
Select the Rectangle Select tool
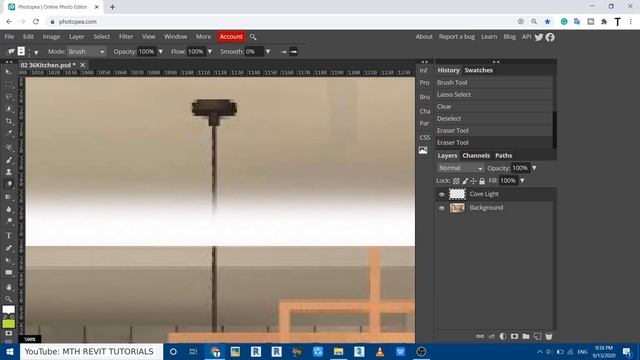(x=9, y=84)
